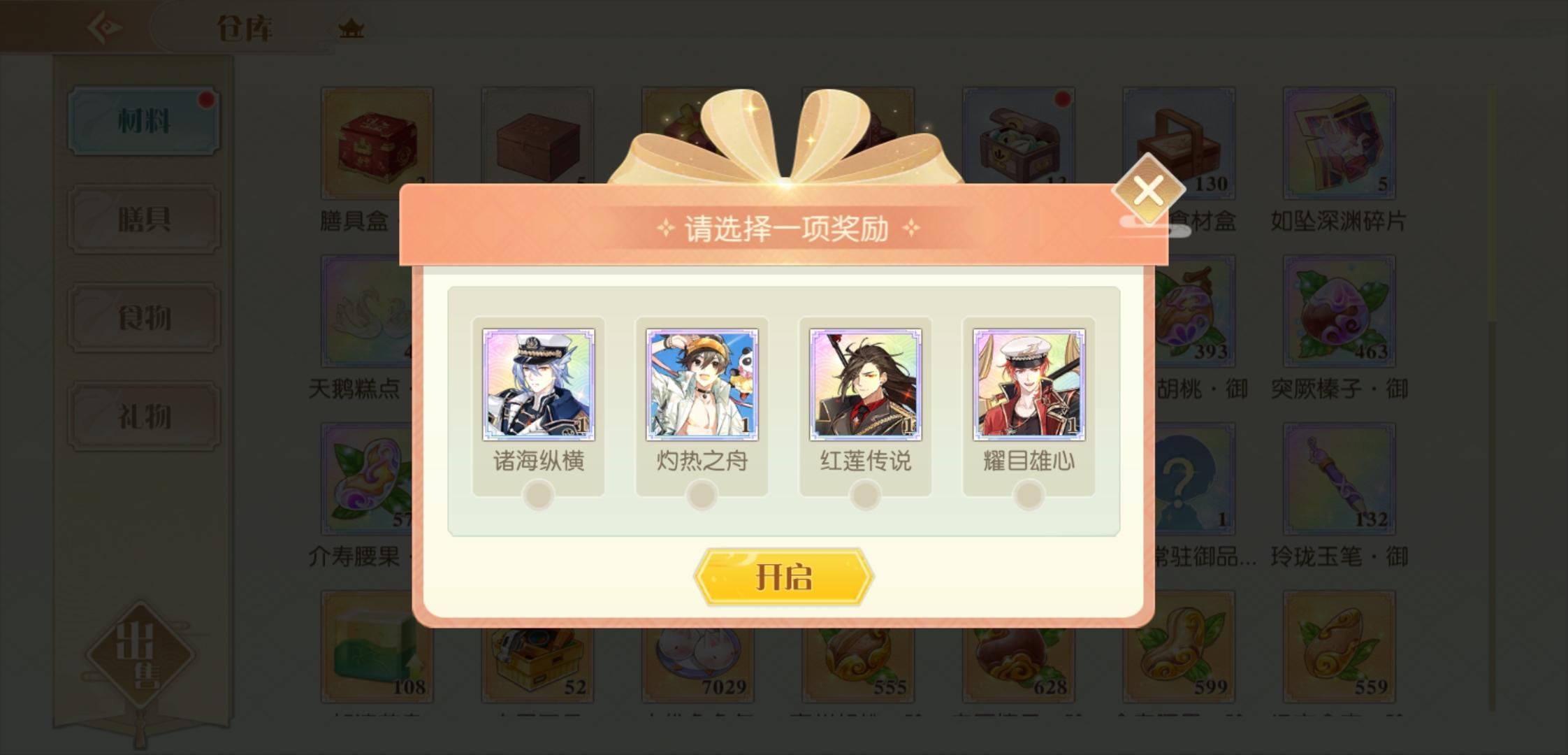
Task: Switch to the 礼物 tab
Action: tap(144, 417)
